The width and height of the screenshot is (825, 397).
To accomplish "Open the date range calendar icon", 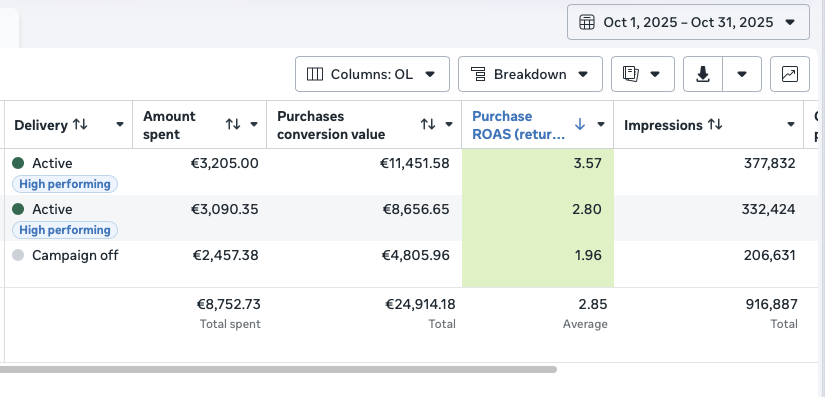I will pos(587,22).
